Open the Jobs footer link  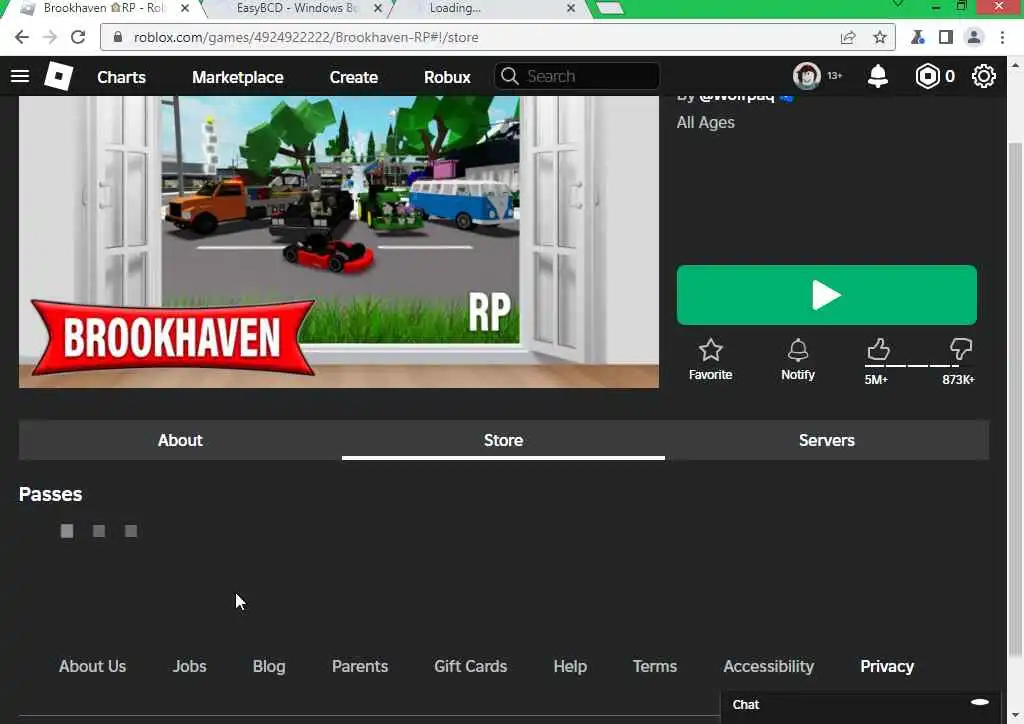click(189, 666)
